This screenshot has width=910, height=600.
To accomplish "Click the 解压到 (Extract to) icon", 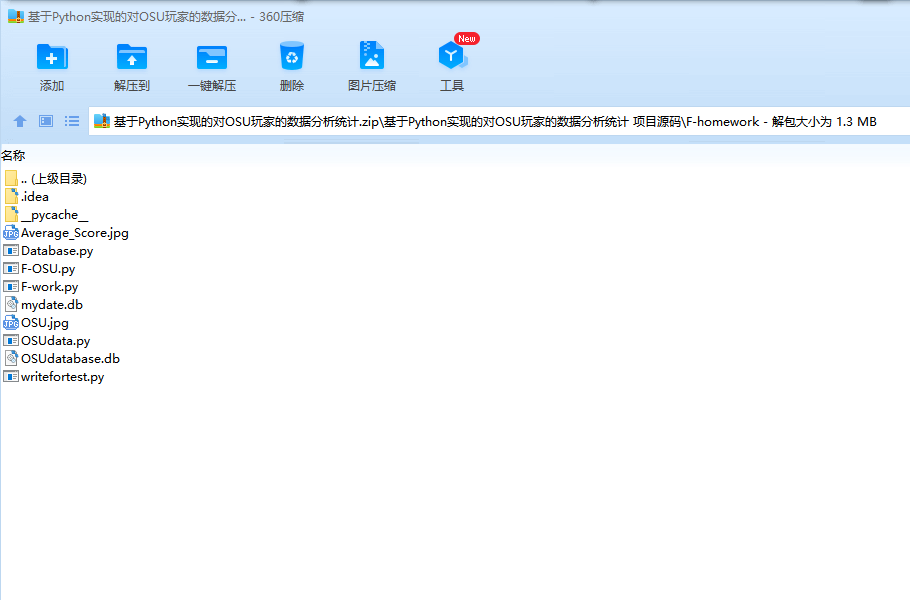I will tap(132, 57).
